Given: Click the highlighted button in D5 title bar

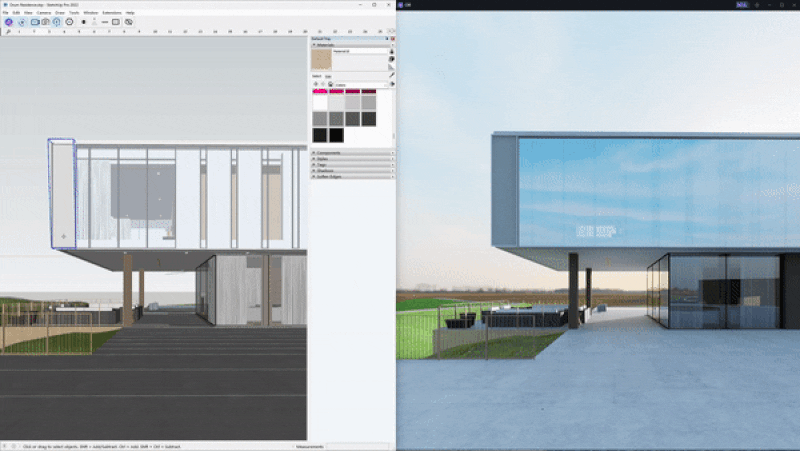Looking at the screenshot, I should 742,5.
